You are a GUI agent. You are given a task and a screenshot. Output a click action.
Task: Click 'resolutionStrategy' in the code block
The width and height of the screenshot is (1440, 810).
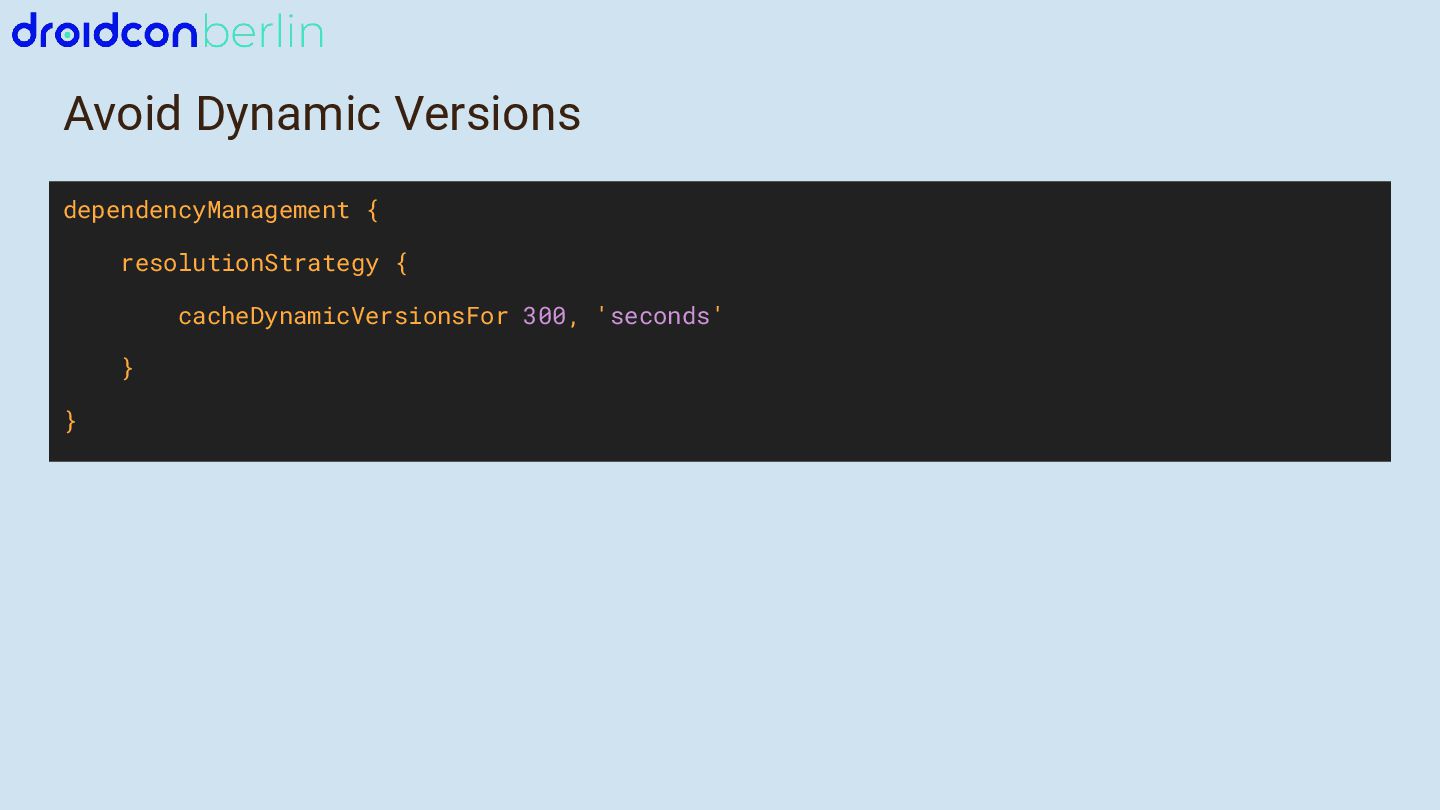[250, 263]
